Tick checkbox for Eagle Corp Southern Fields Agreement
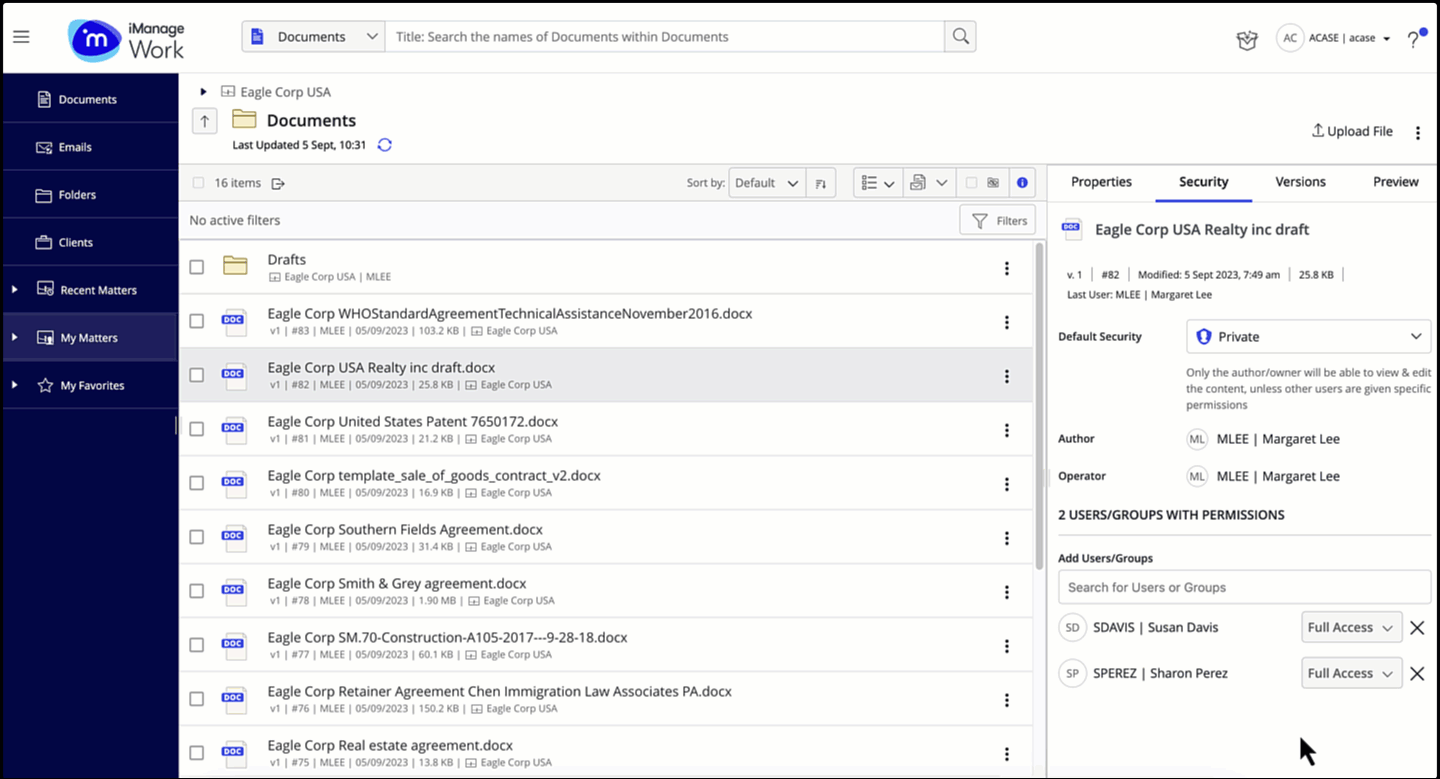Screen dimensions: 1440x779 pyautogui.click(x=197, y=537)
